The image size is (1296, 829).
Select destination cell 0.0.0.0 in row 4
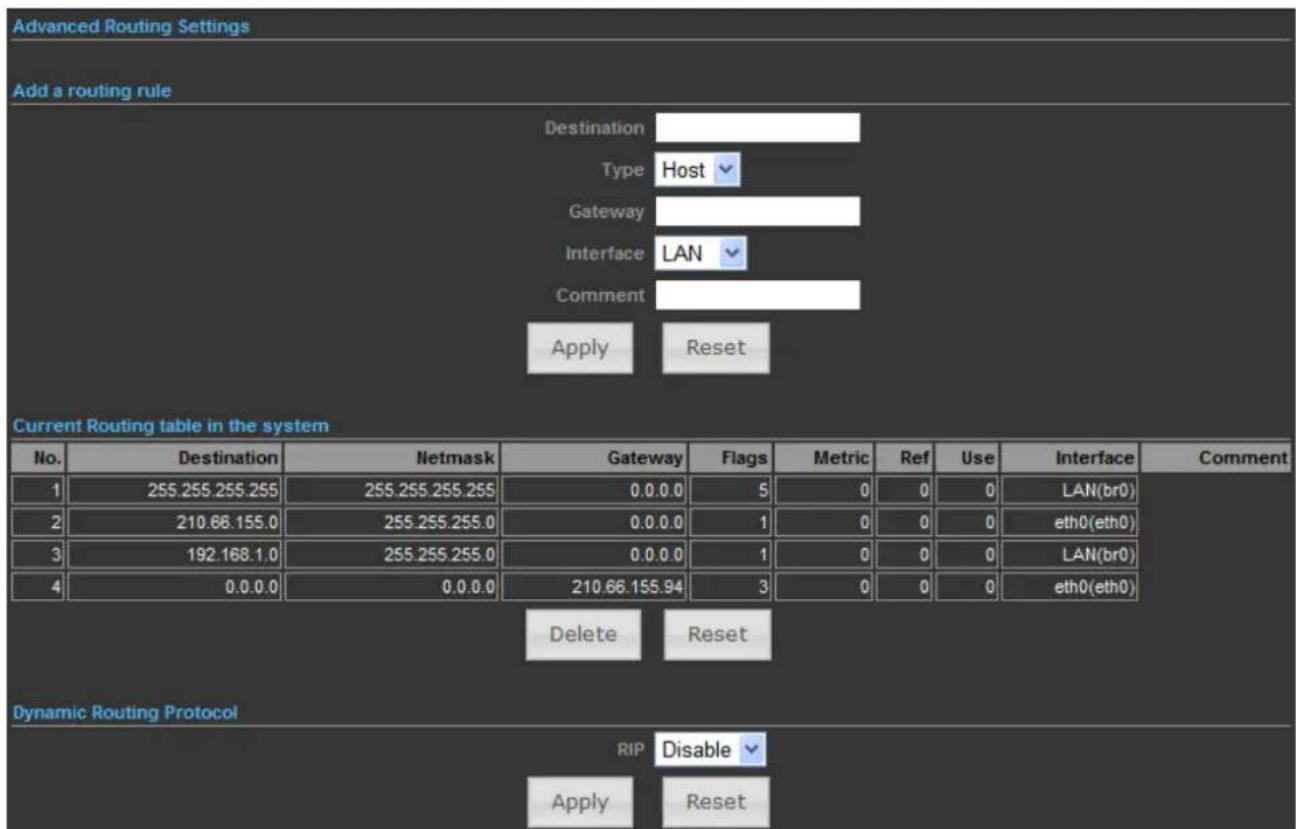(175, 586)
